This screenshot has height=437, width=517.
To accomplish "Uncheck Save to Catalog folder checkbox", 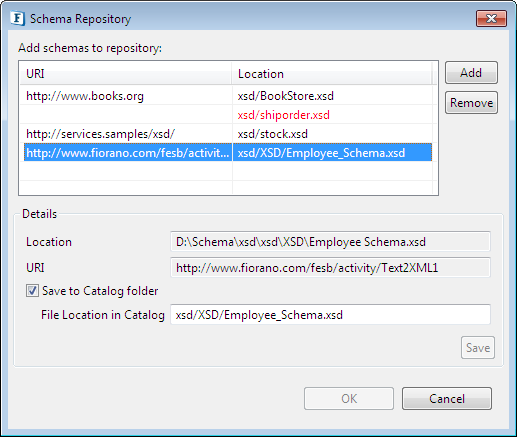I will [x=32, y=291].
